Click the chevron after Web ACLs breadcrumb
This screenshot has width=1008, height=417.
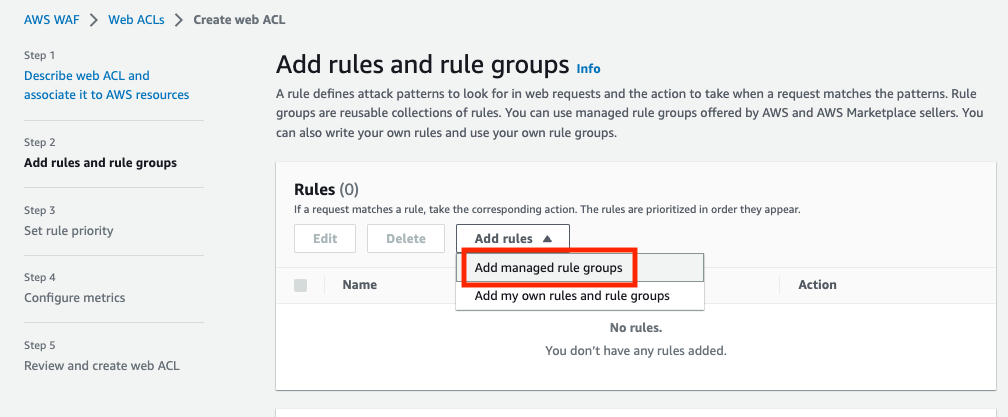tap(178, 20)
